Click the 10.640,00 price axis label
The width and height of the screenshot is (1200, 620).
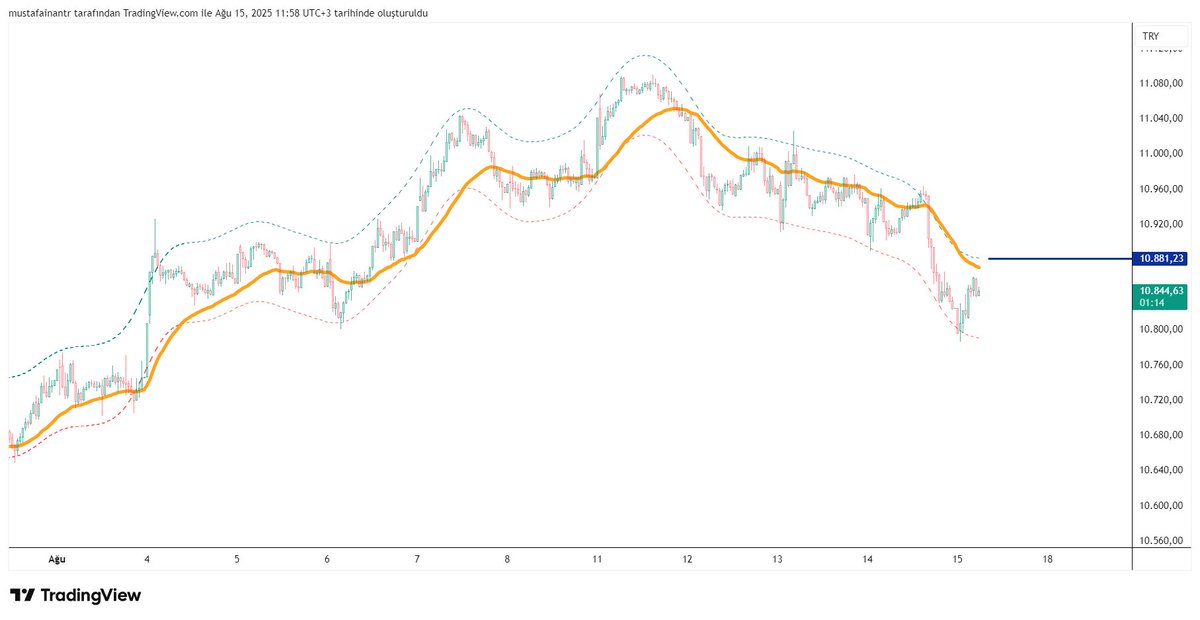[x=1161, y=470]
